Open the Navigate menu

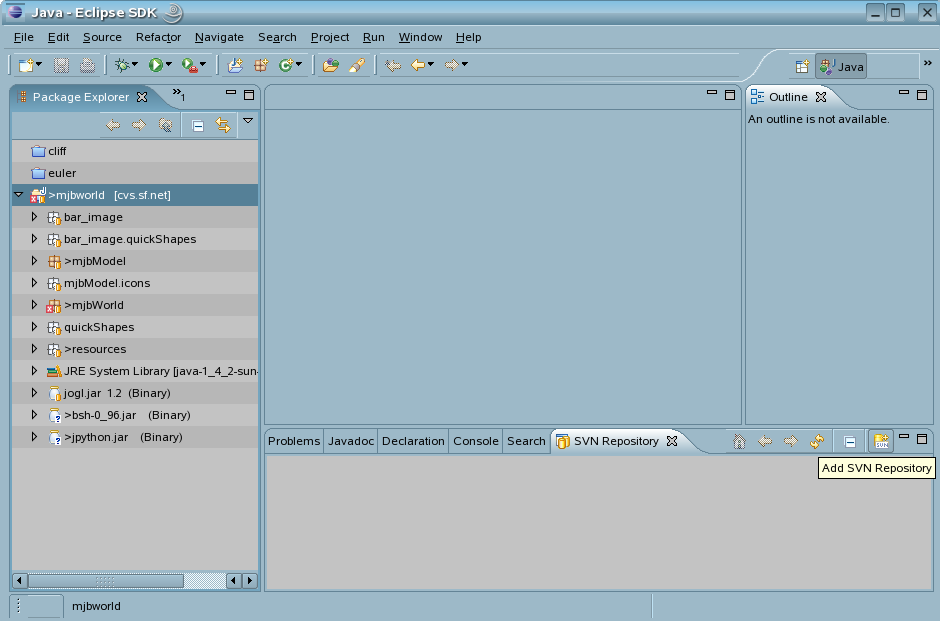click(219, 37)
